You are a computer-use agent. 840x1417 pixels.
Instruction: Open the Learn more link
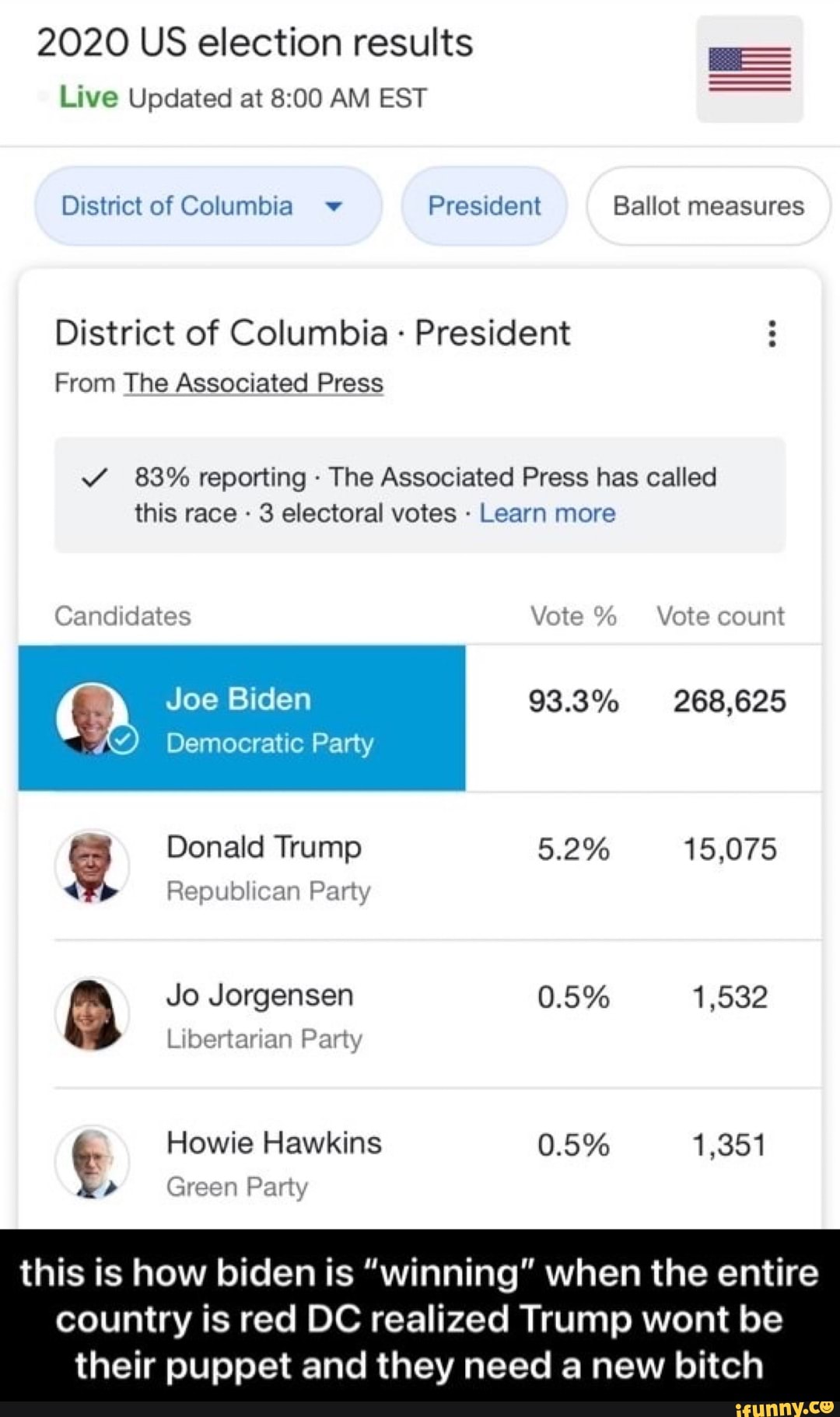tap(547, 513)
